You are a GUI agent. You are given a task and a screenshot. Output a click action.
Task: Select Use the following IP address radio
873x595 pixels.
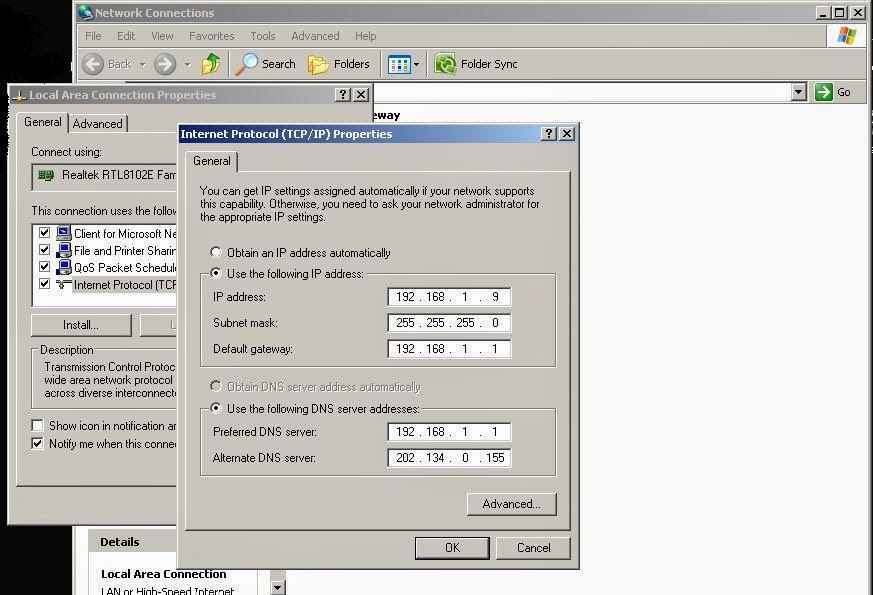coord(216,273)
